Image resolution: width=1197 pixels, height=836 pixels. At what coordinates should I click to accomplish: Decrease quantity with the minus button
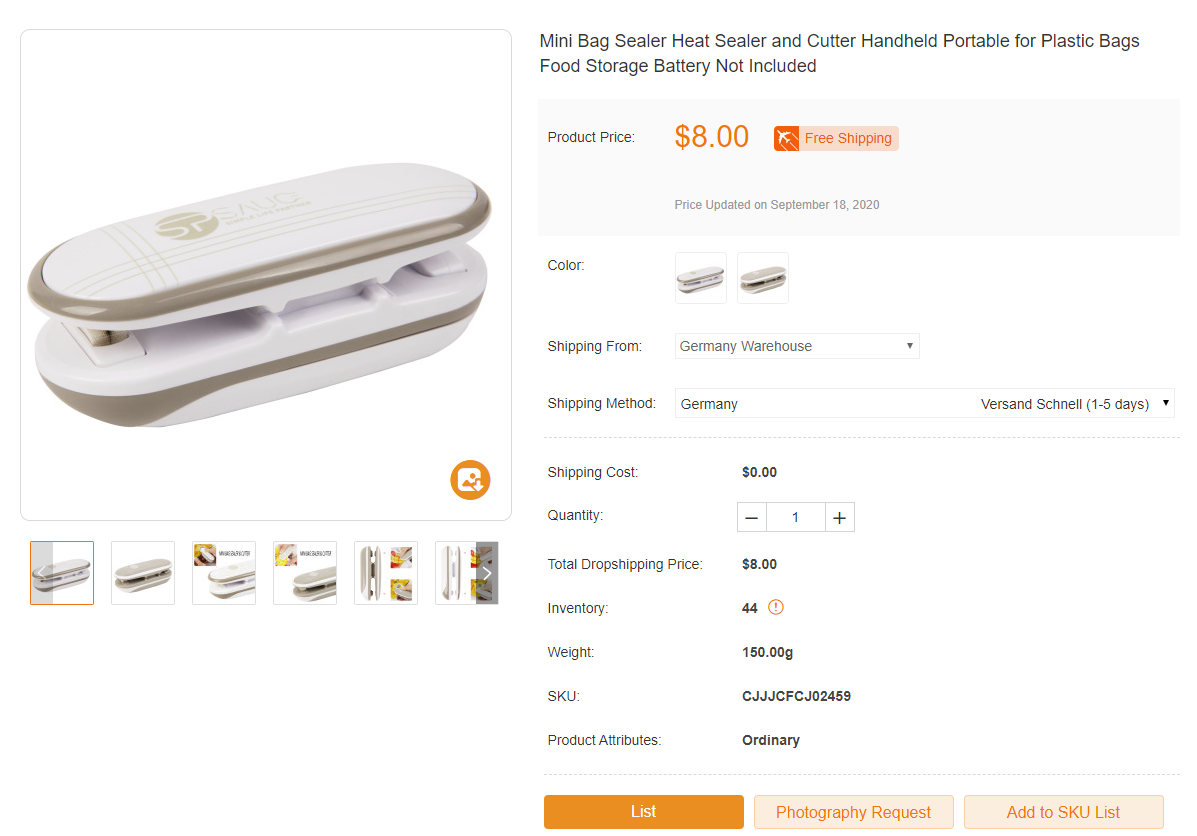tap(752, 517)
